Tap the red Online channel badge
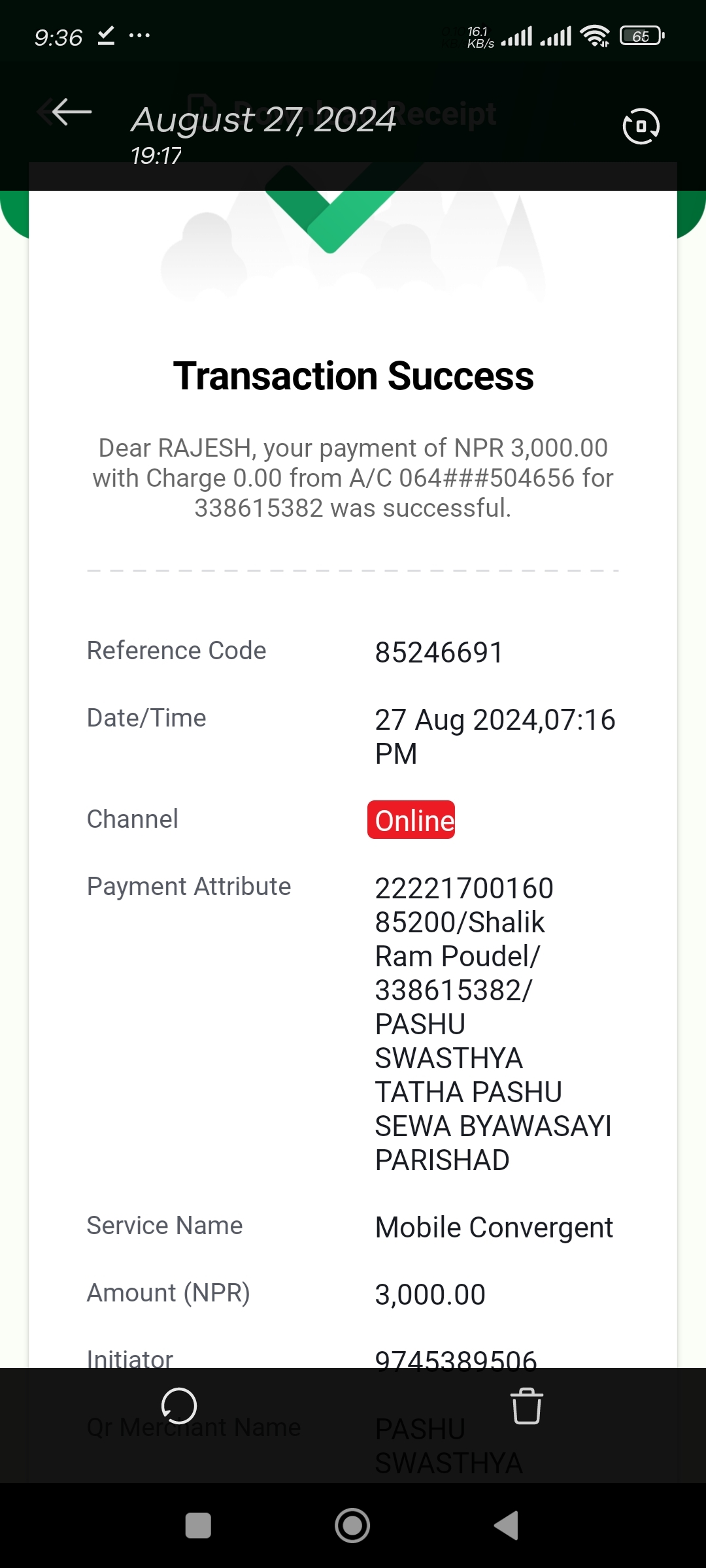Image resolution: width=706 pixels, height=1568 pixels. point(411,820)
